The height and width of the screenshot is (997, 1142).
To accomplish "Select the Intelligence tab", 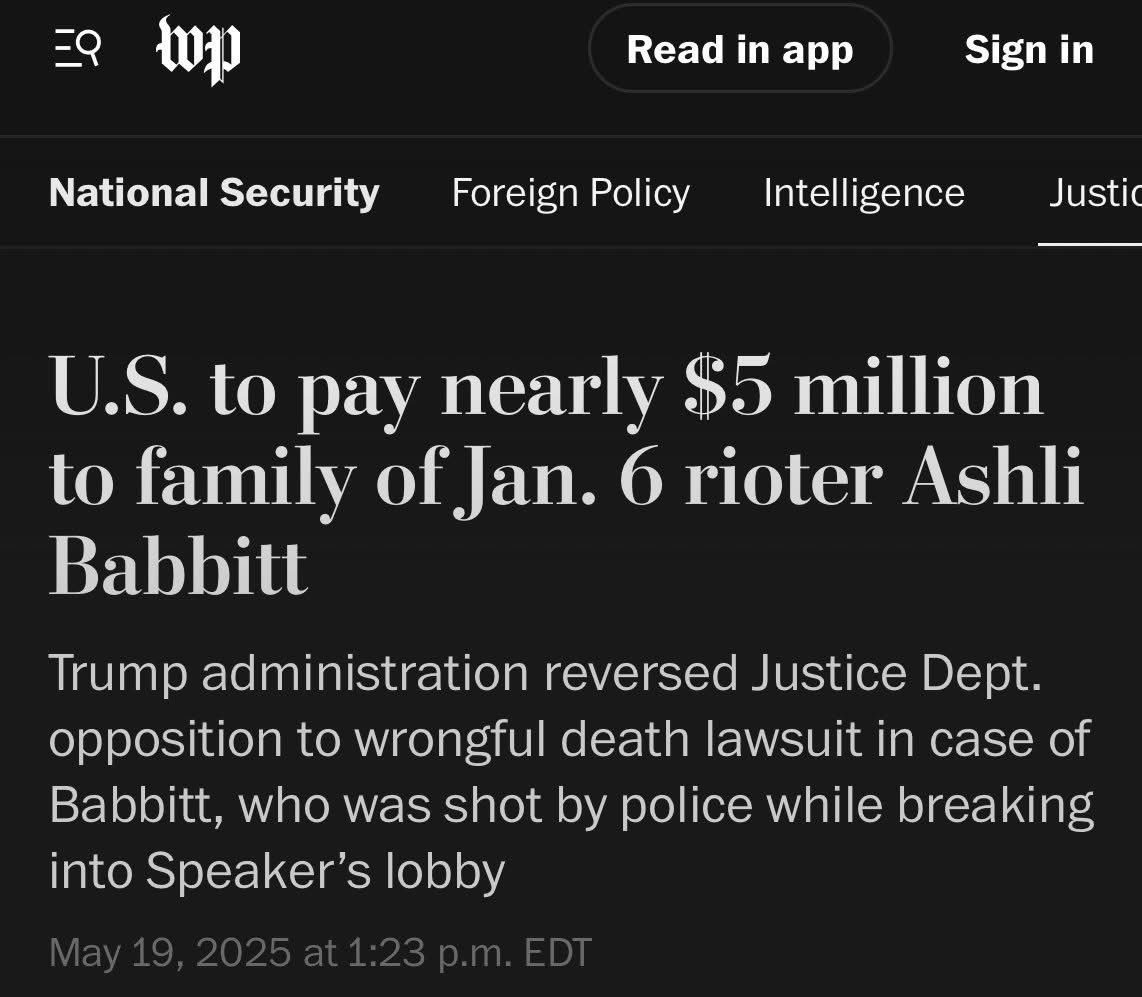I will 863,192.
